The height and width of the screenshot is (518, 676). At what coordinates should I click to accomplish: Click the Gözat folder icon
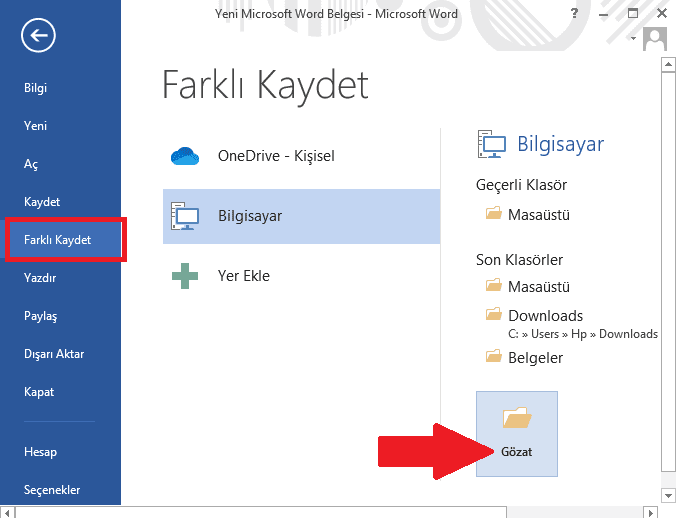(517, 417)
